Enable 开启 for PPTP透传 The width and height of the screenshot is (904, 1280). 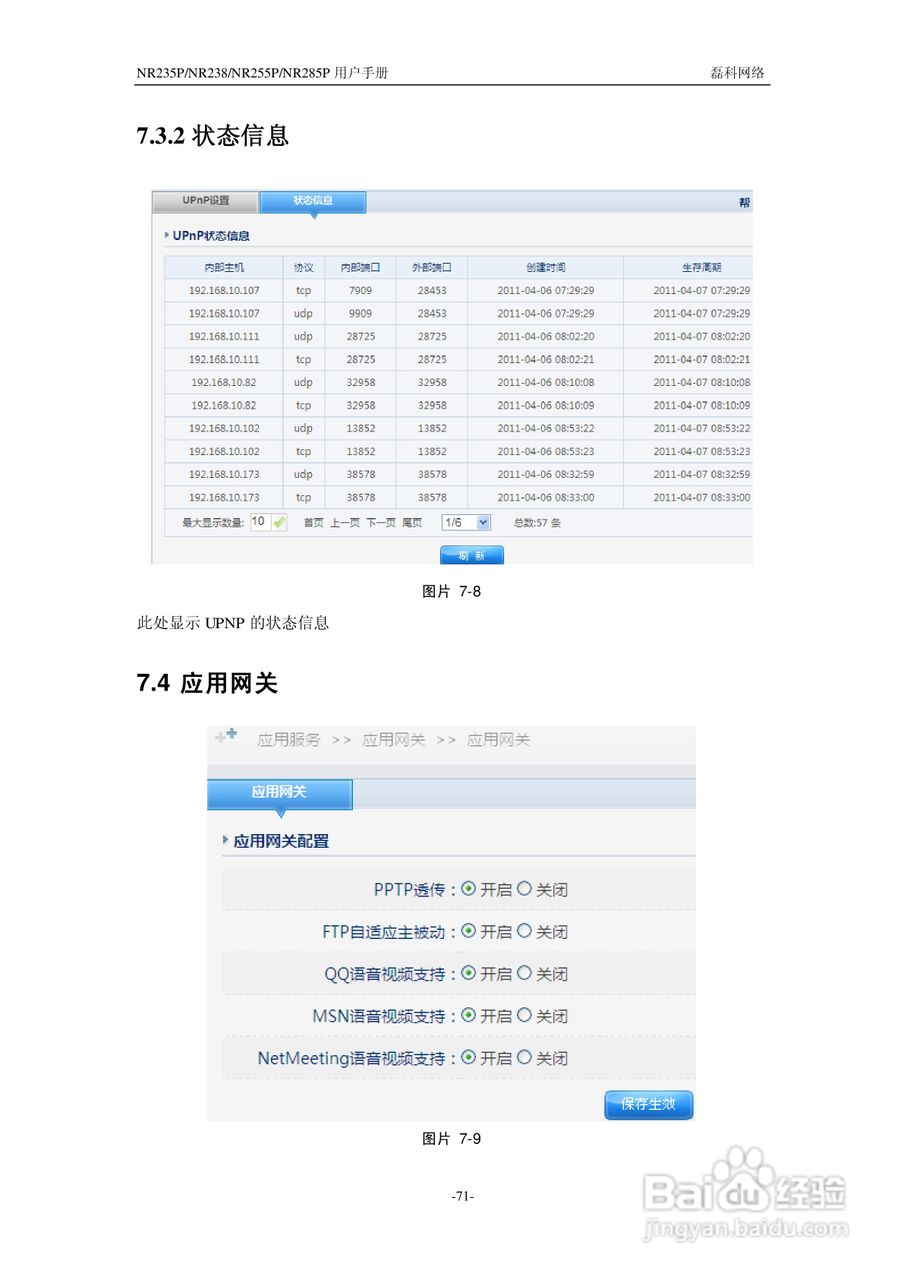click(x=468, y=889)
